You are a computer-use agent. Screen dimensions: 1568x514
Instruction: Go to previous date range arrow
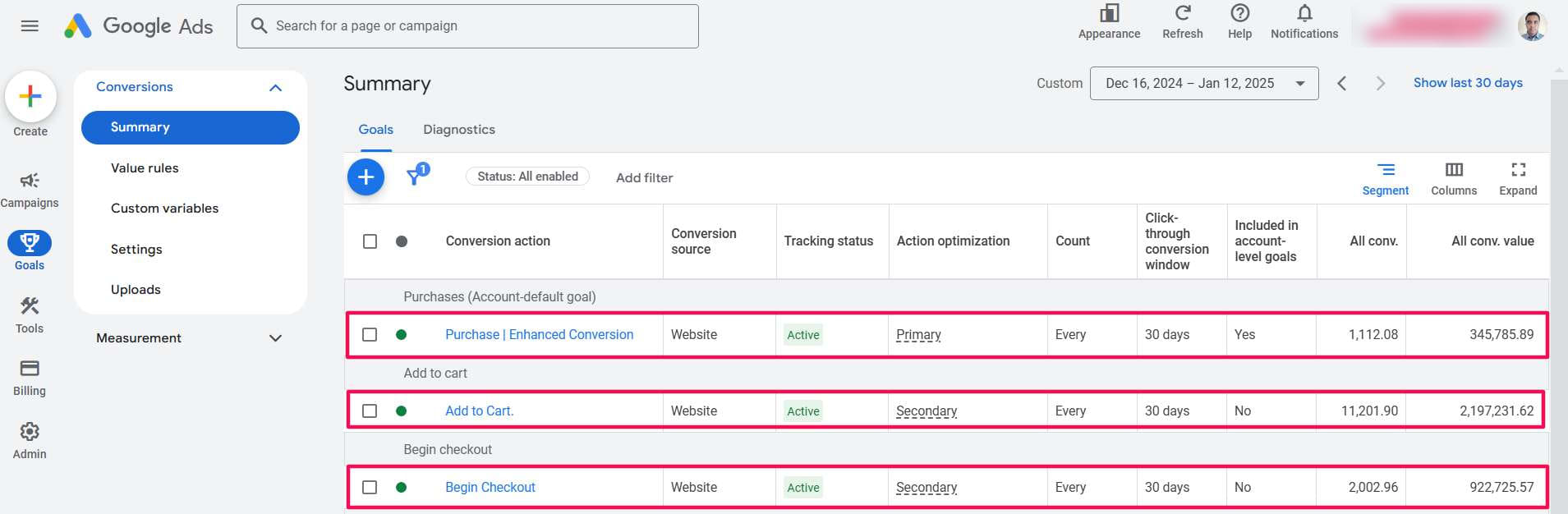[1341, 83]
